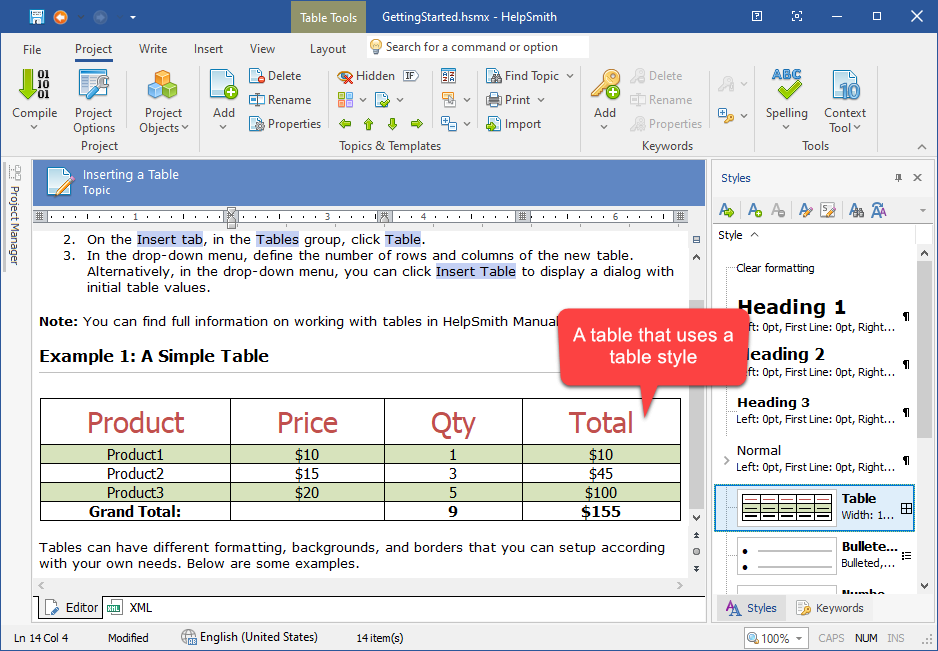Image resolution: width=938 pixels, height=651 pixels.
Task: Move topic up with green arrow
Action: 368,124
